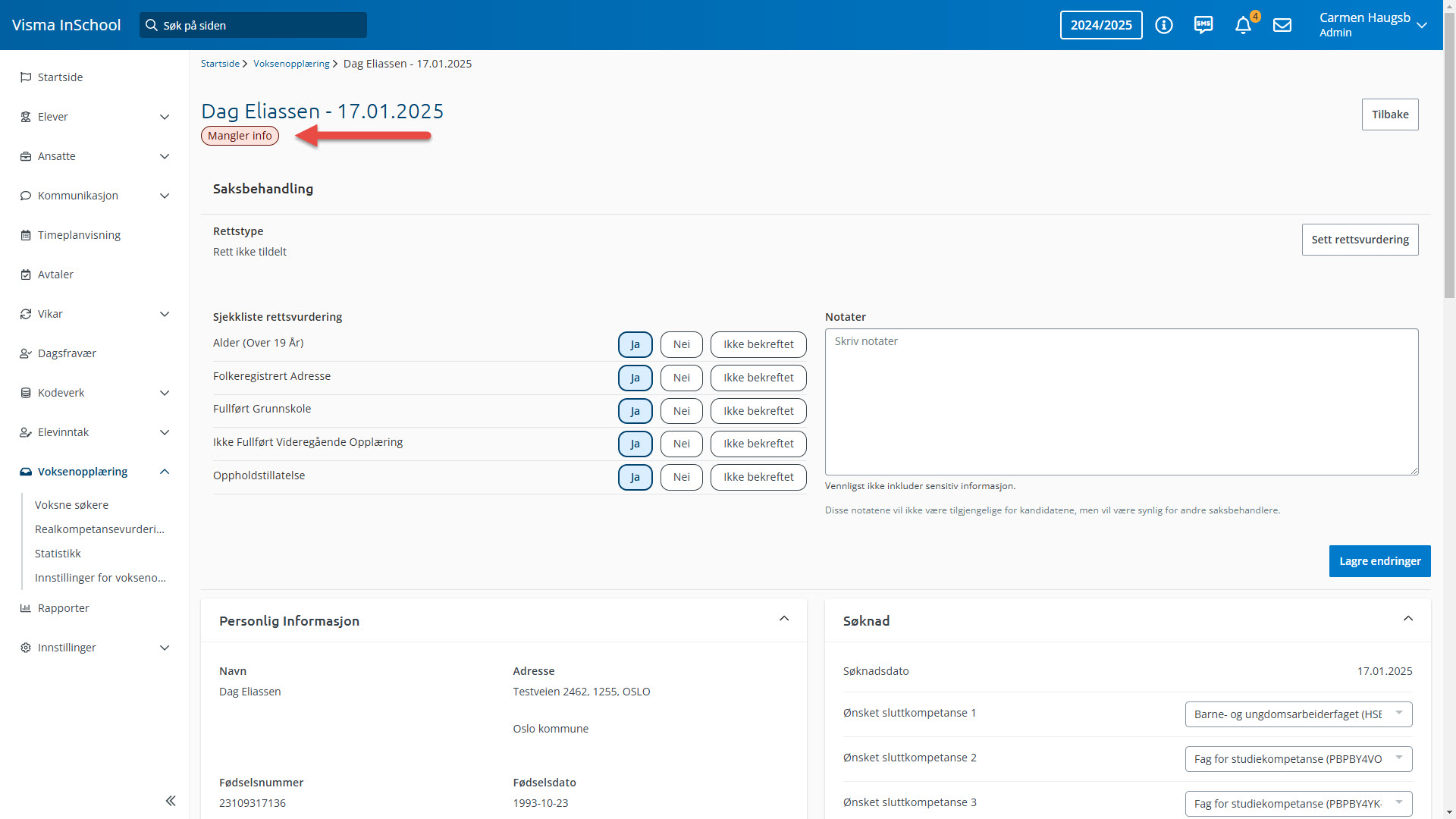Viewport: 1456px width, 819px height.
Task: Select Nei for Alder (Over 19 År)
Action: click(x=681, y=344)
